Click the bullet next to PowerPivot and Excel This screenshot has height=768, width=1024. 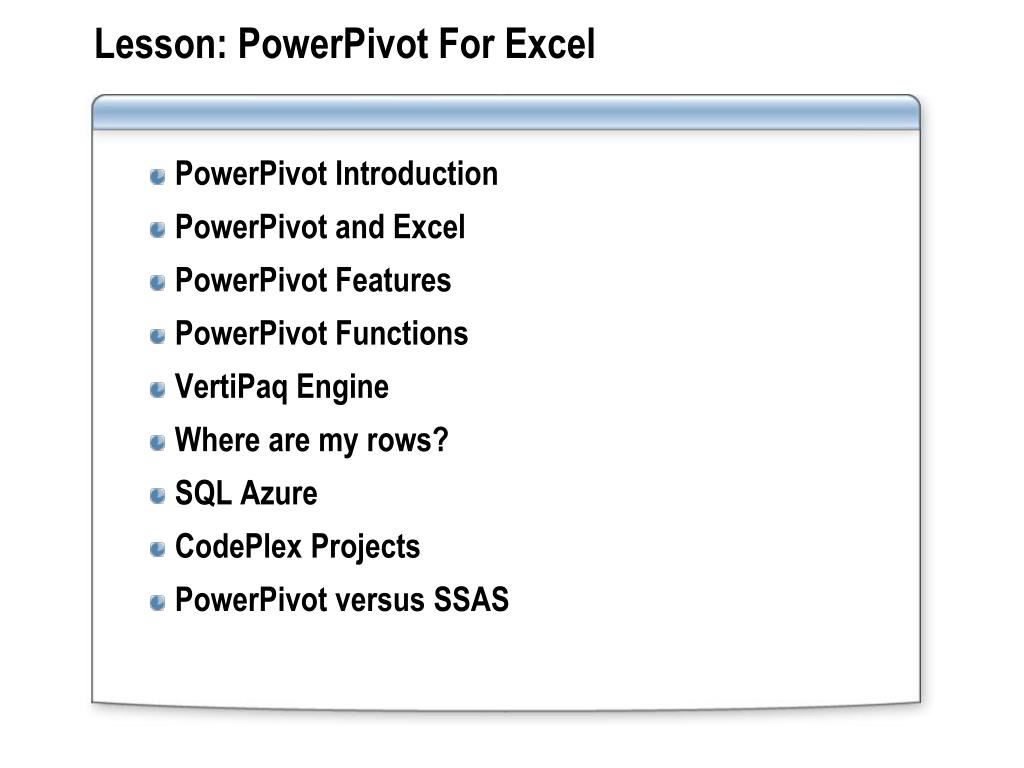pos(158,230)
